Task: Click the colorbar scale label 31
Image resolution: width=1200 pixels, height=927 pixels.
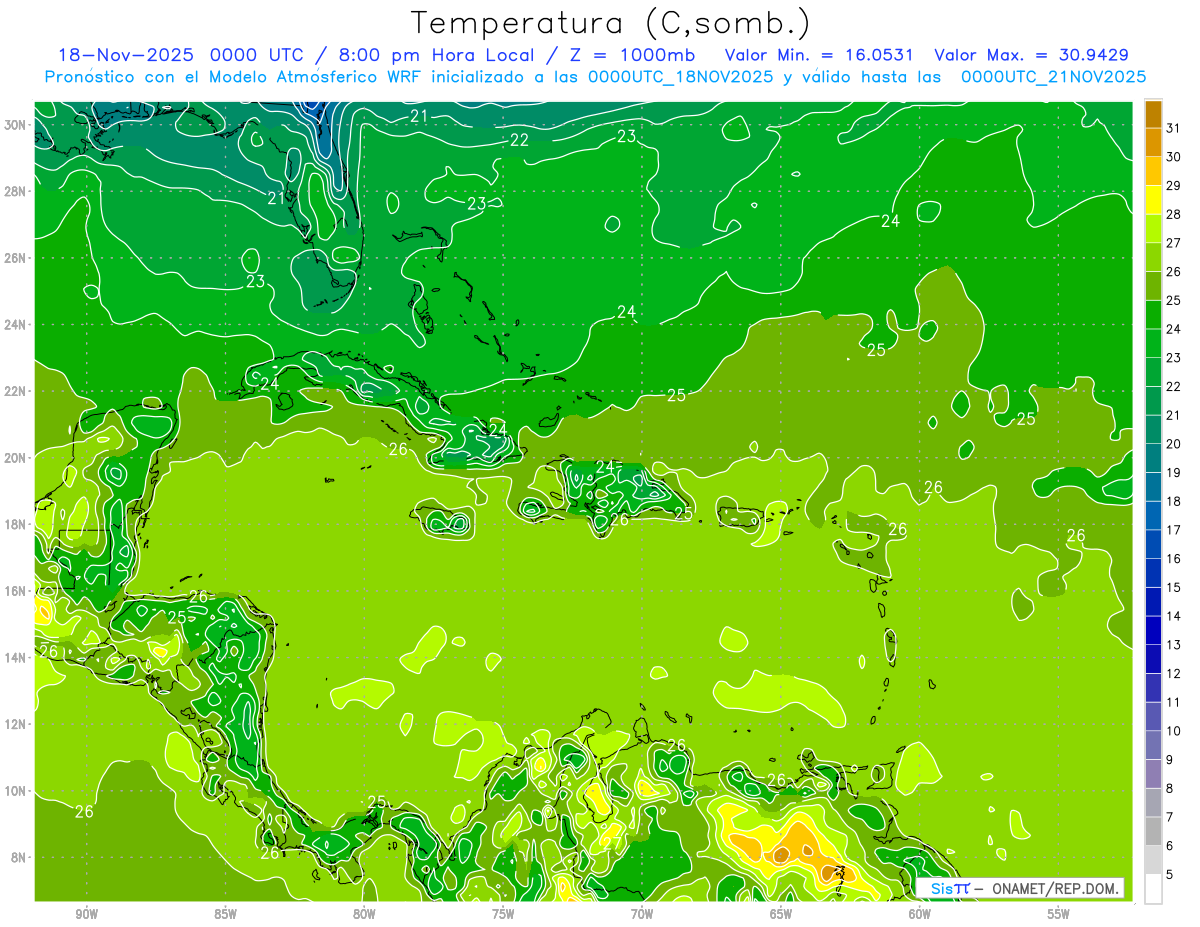Action: [x=1173, y=127]
